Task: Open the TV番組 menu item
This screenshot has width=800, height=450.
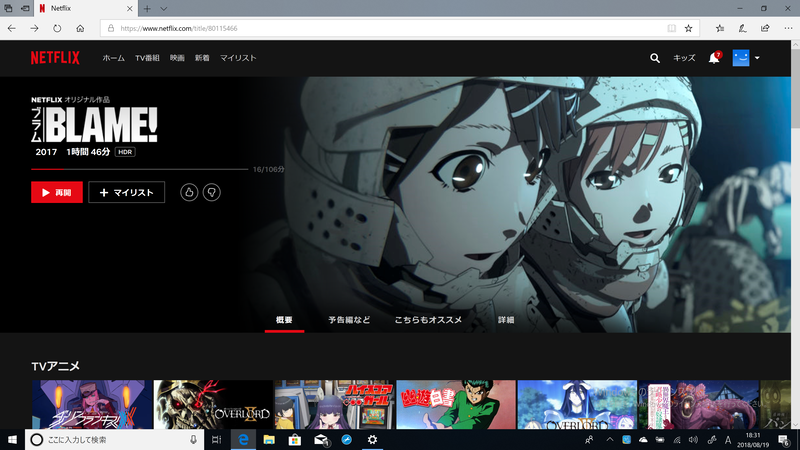Action: (x=147, y=58)
